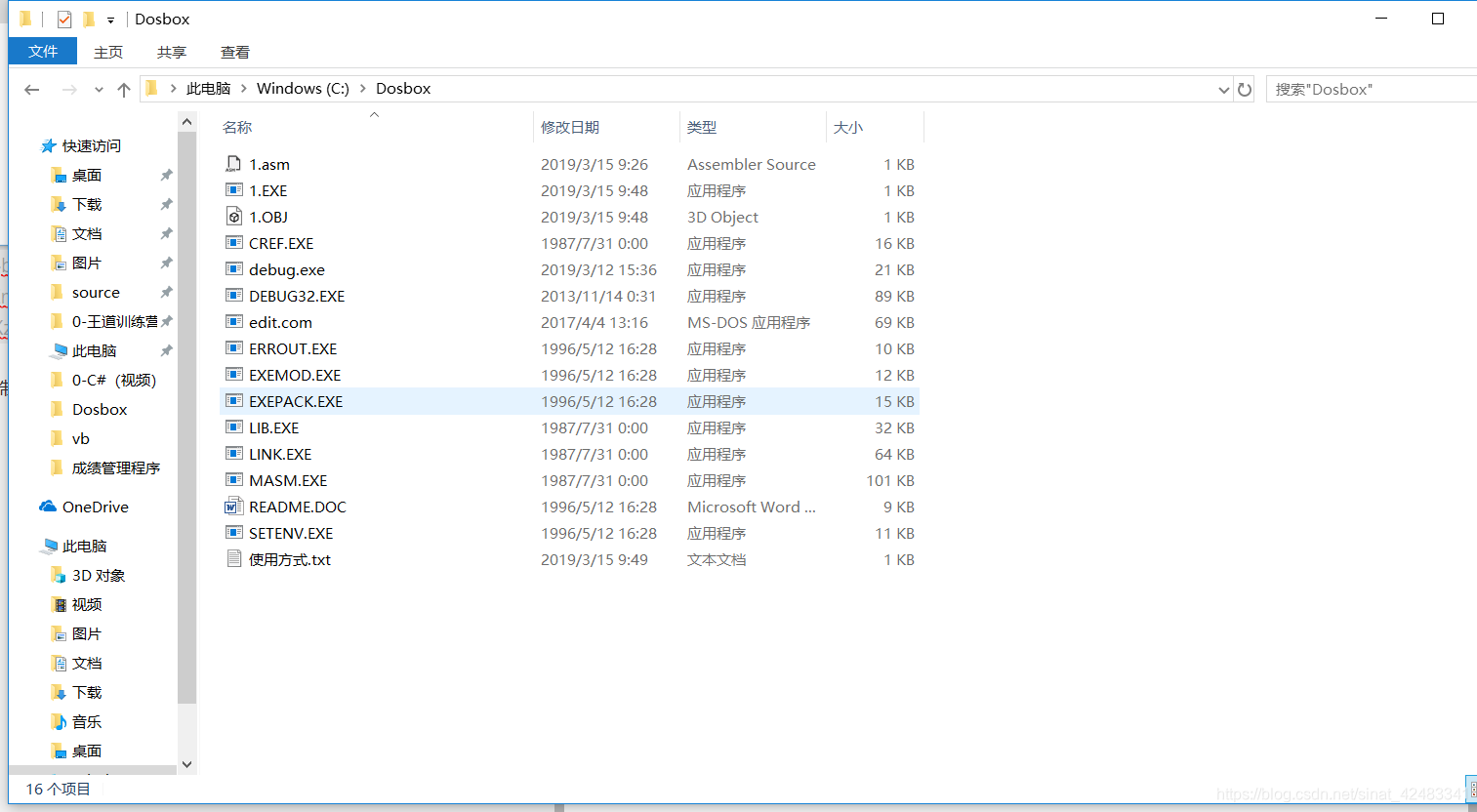The height and width of the screenshot is (812, 1477).
Task: Click the 使用方式.txt text file icon
Action: click(x=233, y=559)
